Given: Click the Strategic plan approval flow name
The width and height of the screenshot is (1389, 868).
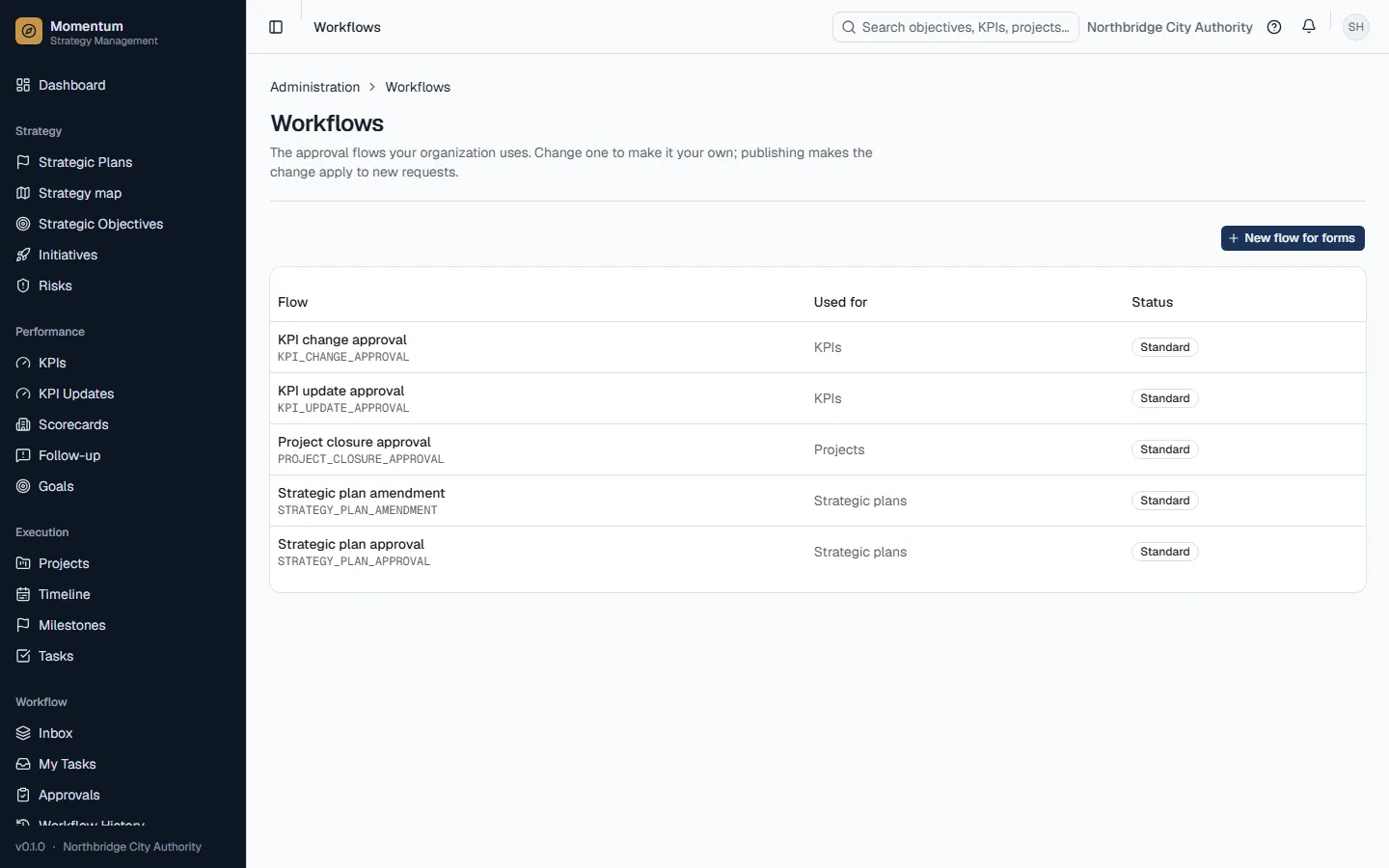Looking at the screenshot, I should [x=351, y=544].
